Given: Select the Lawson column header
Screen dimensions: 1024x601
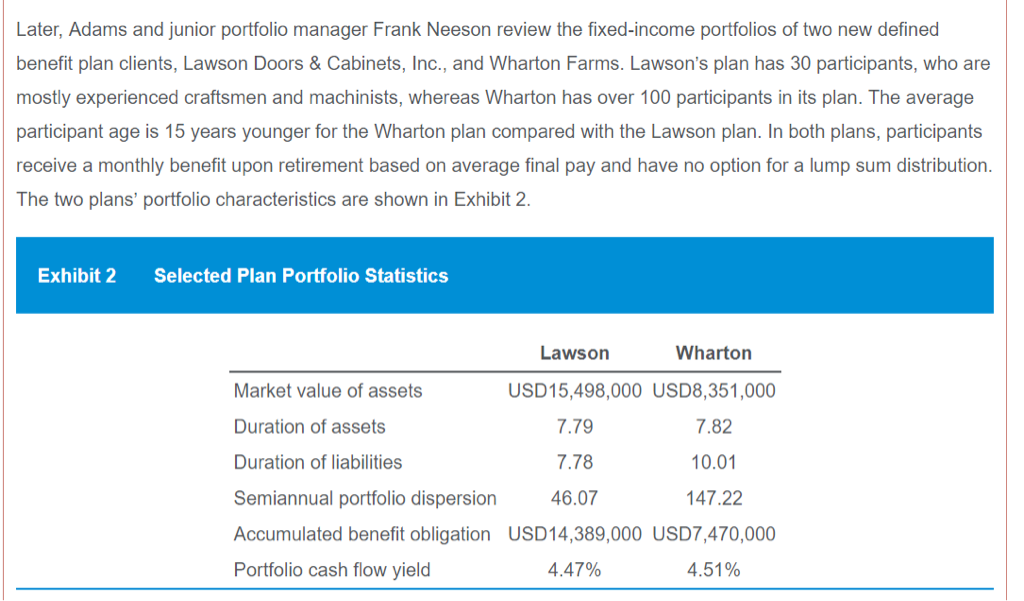Looking at the screenshot, I should tap(574, 353).
